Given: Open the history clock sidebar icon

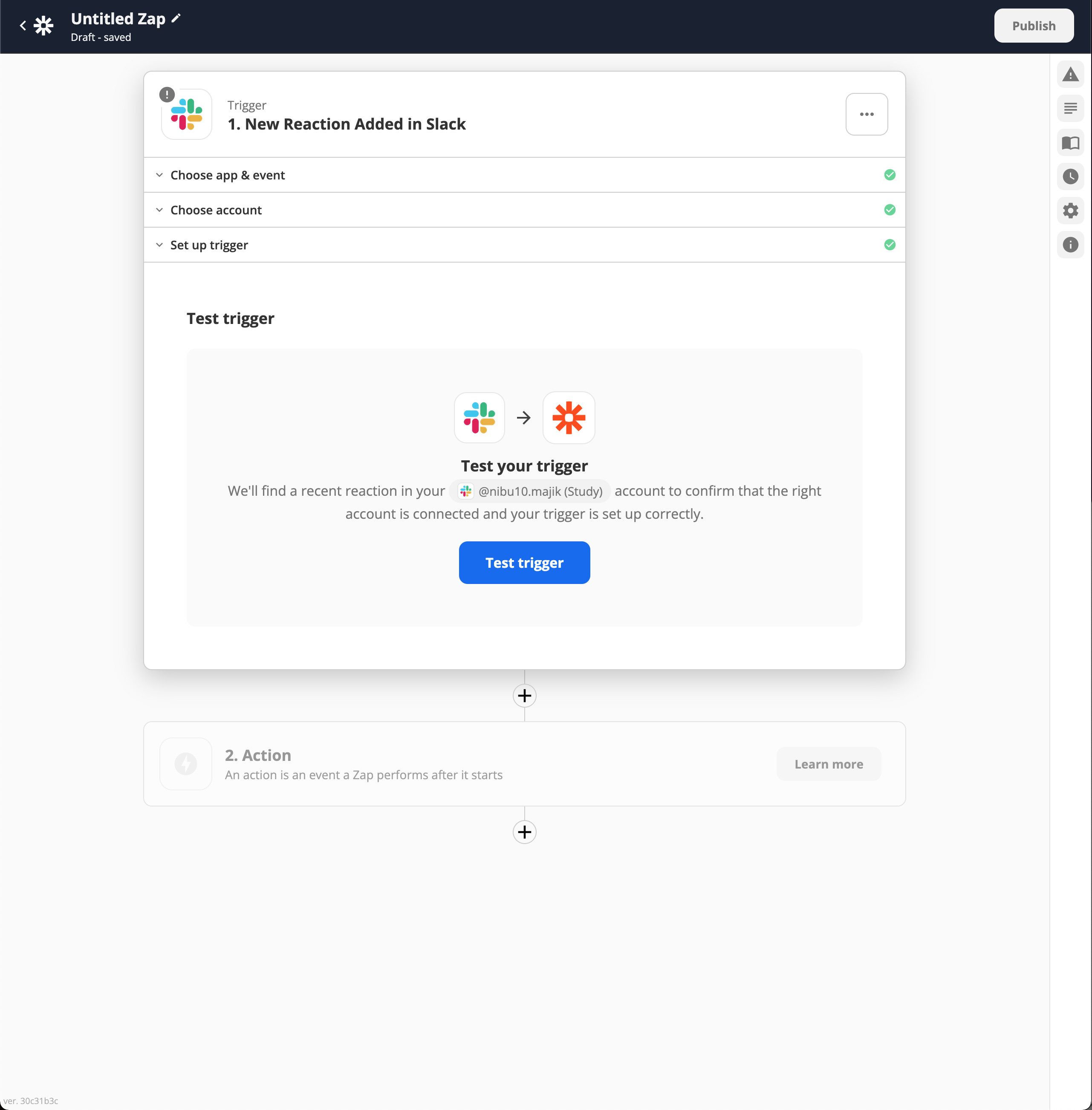Looking at the screenshot, I should tap(1070, 176).
